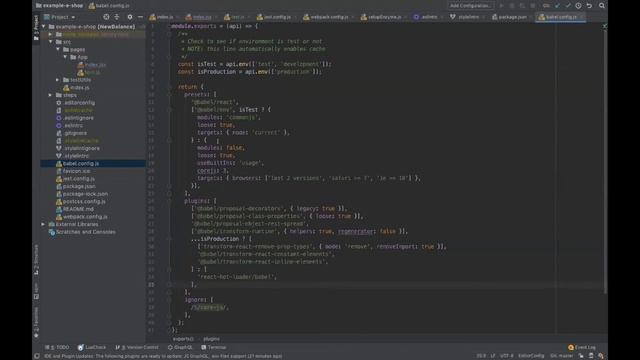The width and height of the screenshot is (640, 360).
Task: Collapse the src folder arrow
Action: [51, 42]
